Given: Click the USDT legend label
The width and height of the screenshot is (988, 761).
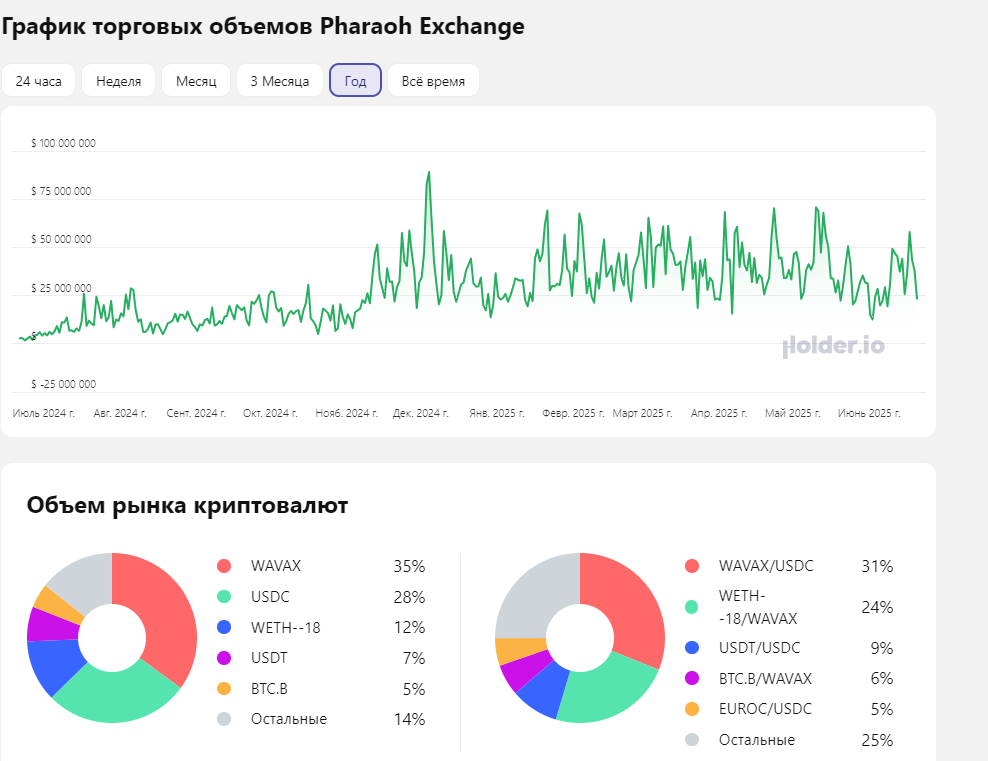Looking at the screenshot, I should [x=269, y=658].
